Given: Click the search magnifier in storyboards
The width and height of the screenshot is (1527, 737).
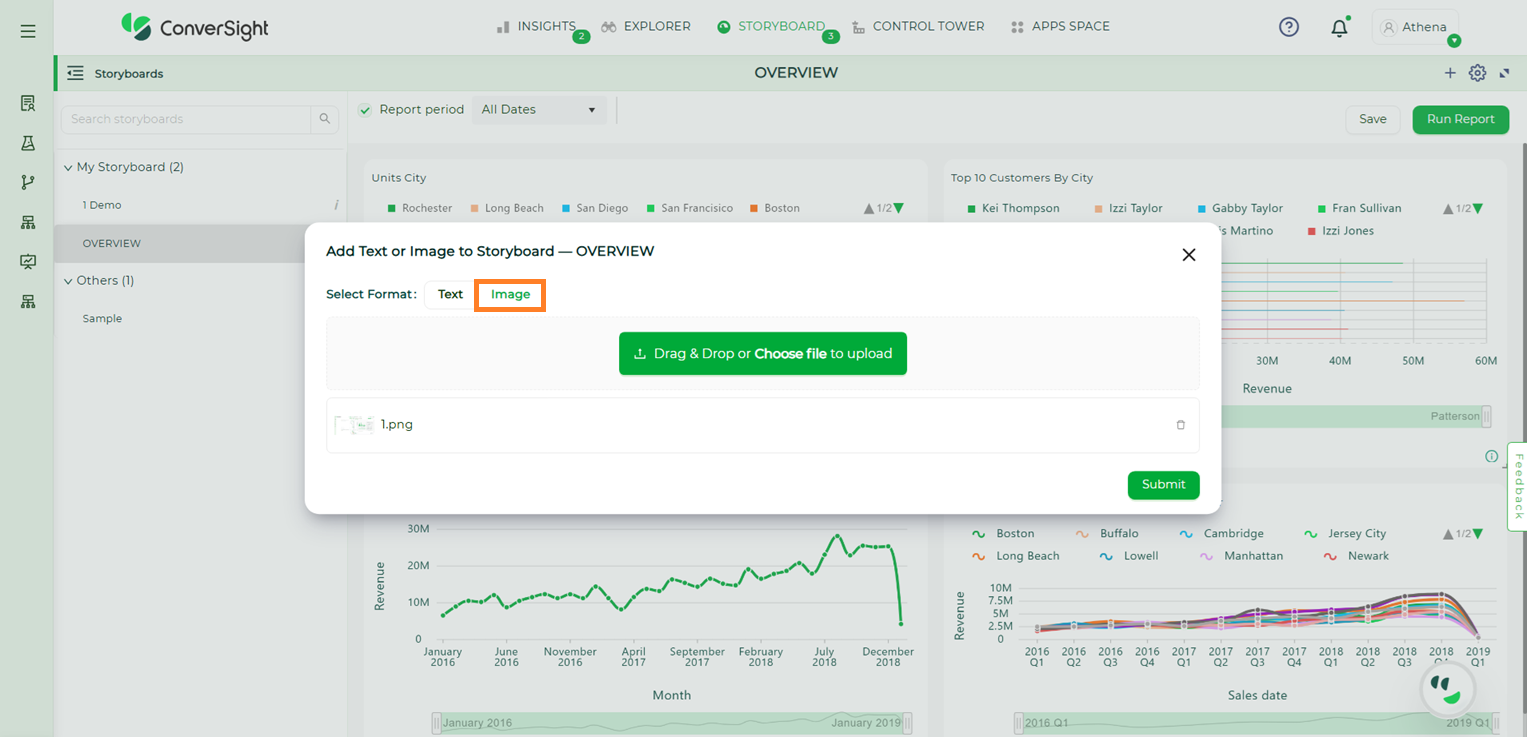Looking at the screenshot, I should tap(325, 119).
